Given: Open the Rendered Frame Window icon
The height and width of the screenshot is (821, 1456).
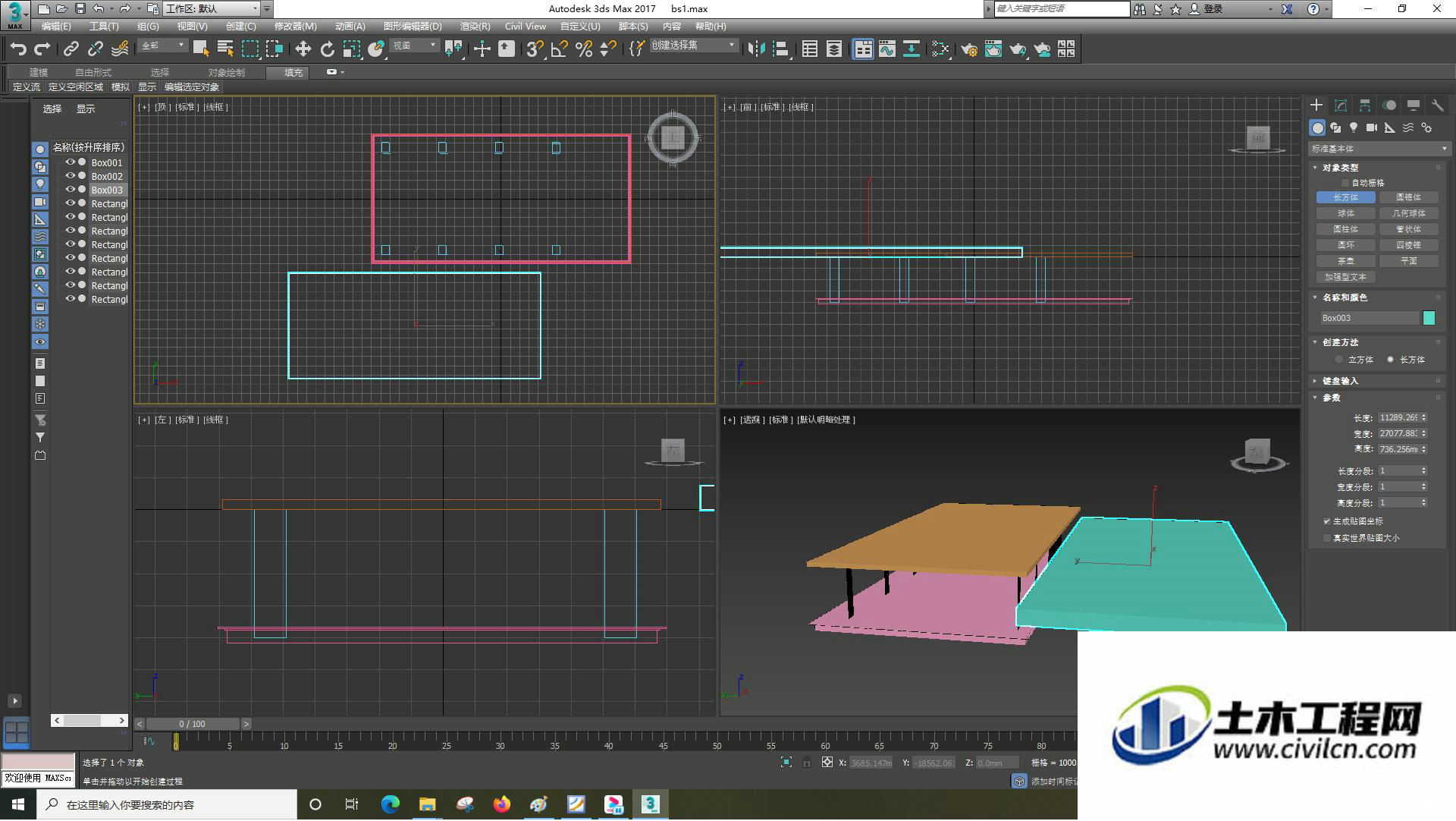Looking at the screenshot, I should click(x=993, y=49).
